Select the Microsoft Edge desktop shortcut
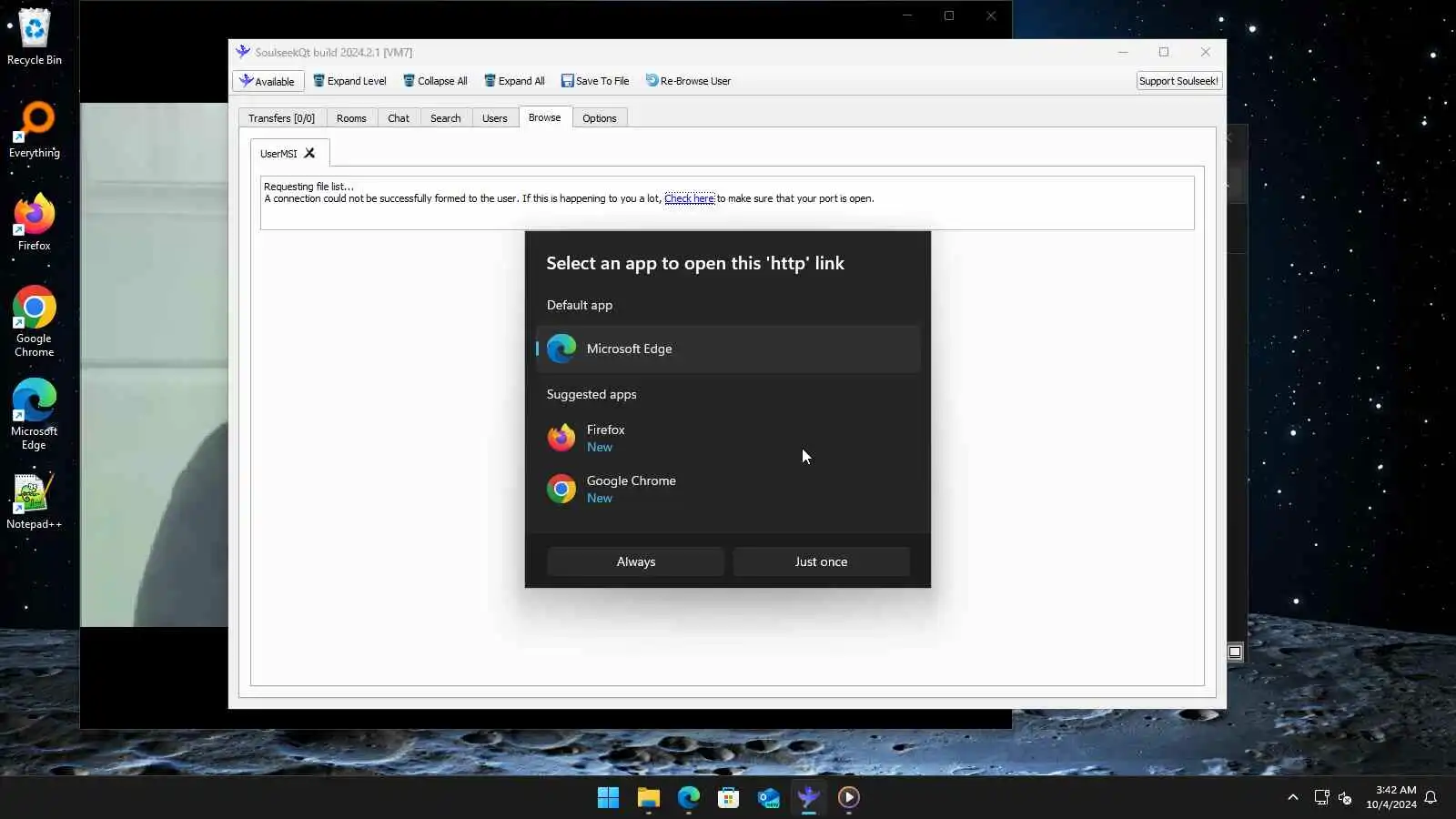Image resolution: width=1456 pixels, height=819 pixels. [x=35, y=414]
